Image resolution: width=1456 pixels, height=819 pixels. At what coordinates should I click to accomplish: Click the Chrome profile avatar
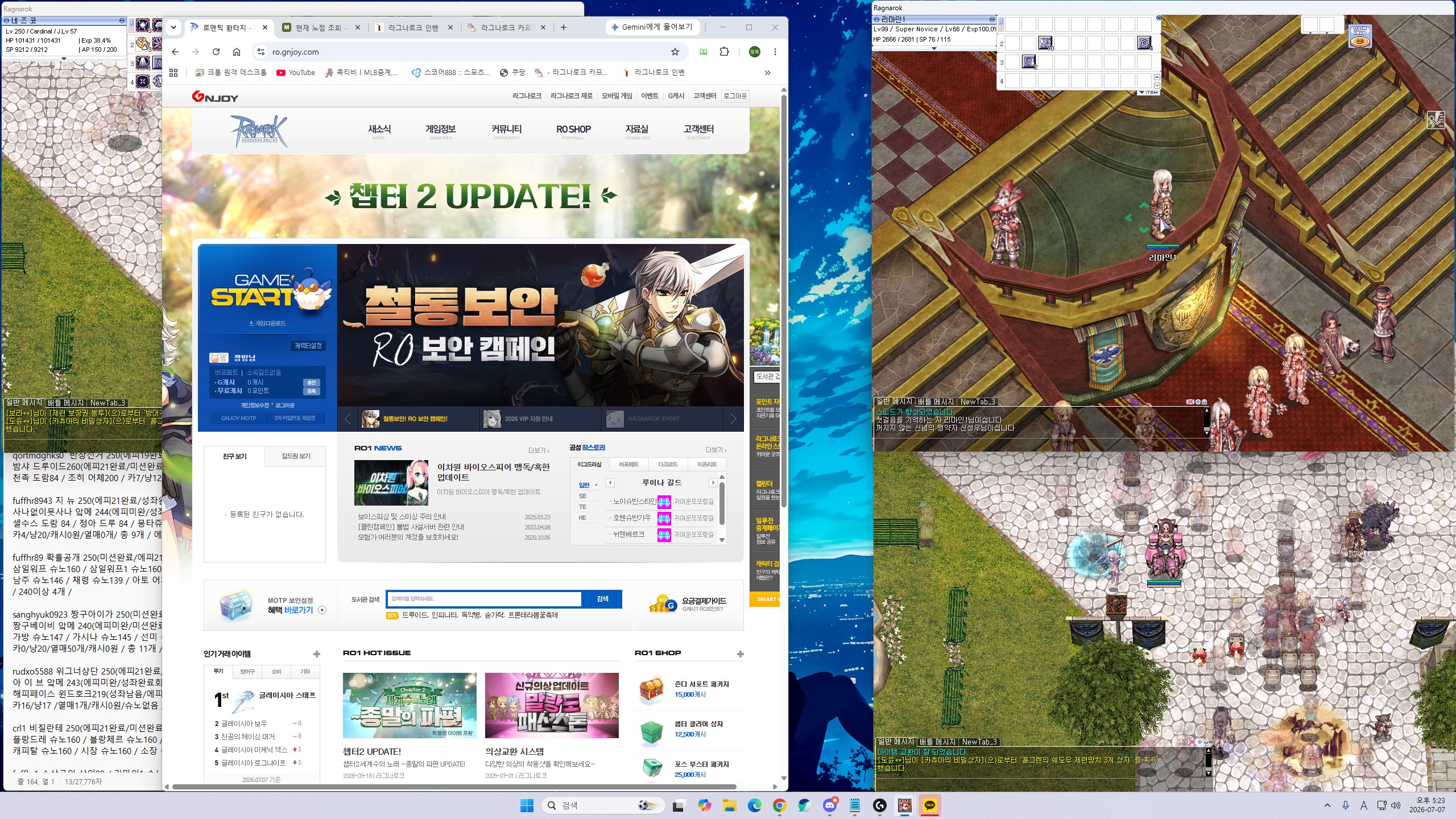(x=754, y=52)
